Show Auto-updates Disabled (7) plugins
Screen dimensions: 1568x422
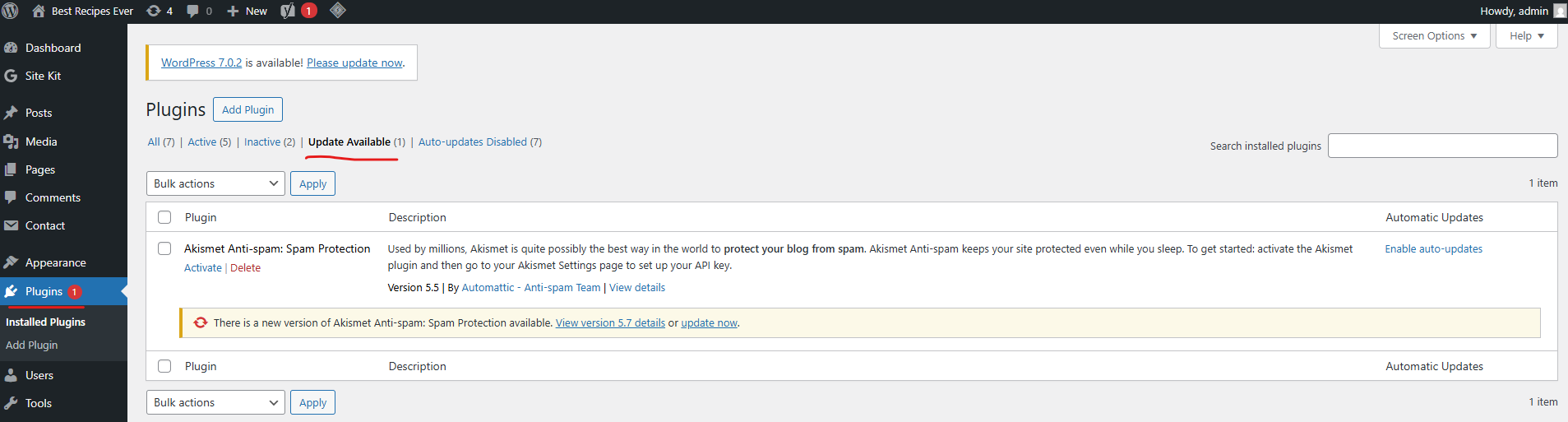click(x=480, y=142)
